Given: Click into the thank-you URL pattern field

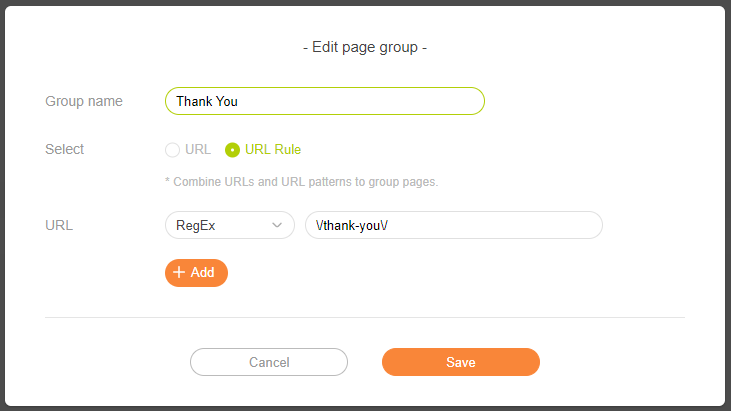Looking at the screenshot, I should pyautogui.click(x=453, y=226).
